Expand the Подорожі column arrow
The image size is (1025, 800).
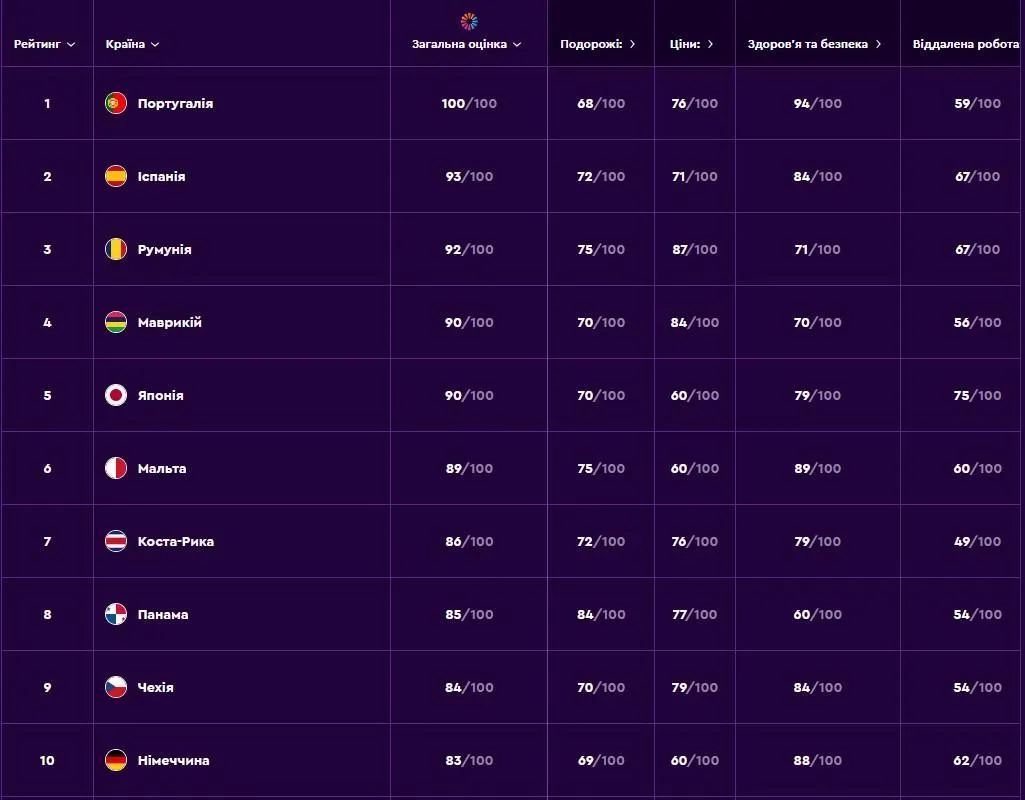(632, 44)
